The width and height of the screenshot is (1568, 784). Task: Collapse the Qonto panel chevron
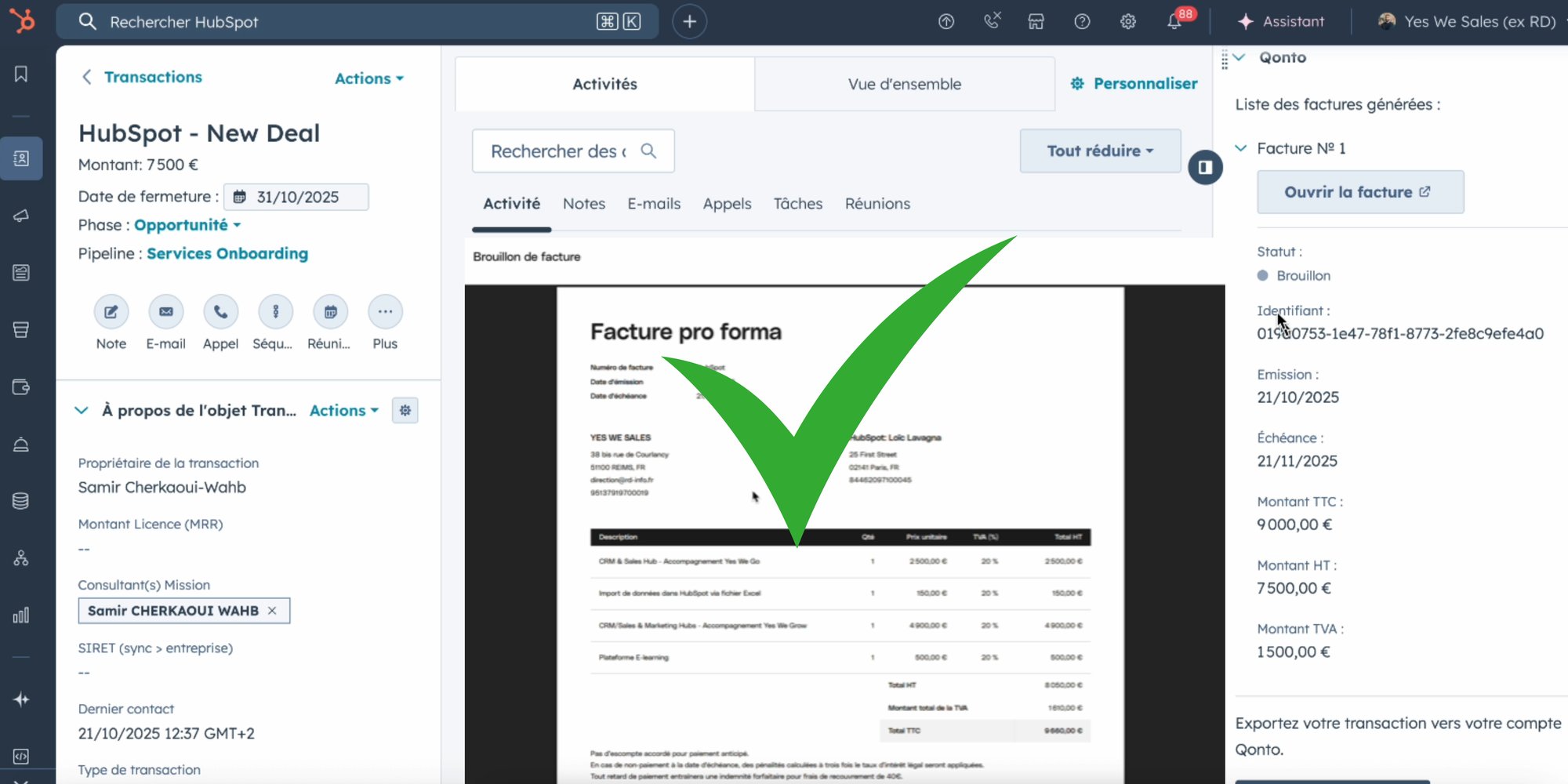(x=1240, y=56)
